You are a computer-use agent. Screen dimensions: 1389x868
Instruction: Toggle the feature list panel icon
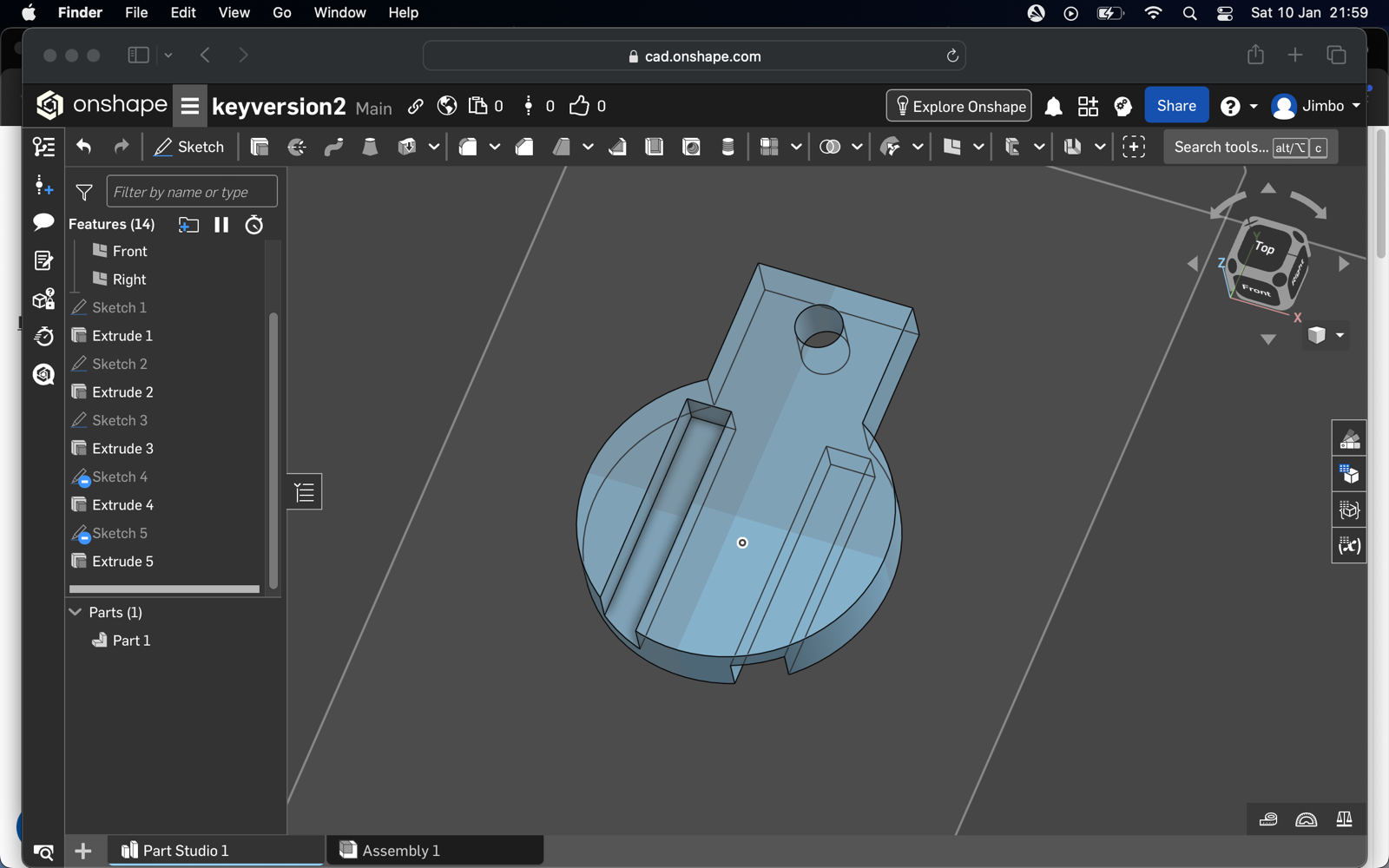tap(43, 147)
